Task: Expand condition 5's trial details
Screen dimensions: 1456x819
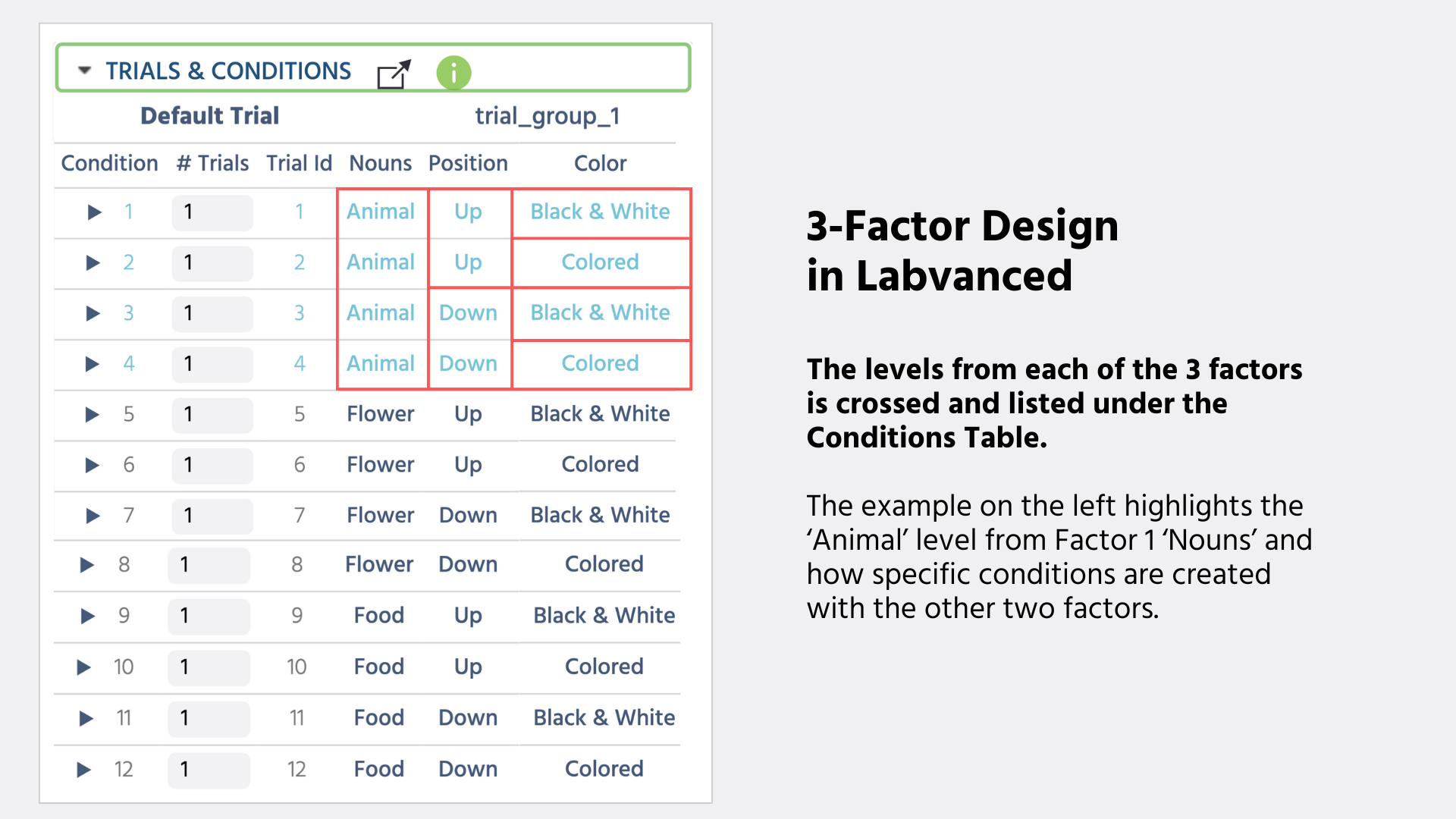Action: [x=91, y=415]
